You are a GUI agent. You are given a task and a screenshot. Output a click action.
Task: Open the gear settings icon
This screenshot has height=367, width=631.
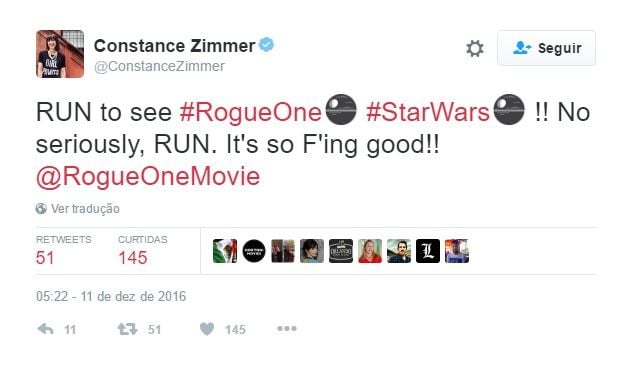click(474, 48)
